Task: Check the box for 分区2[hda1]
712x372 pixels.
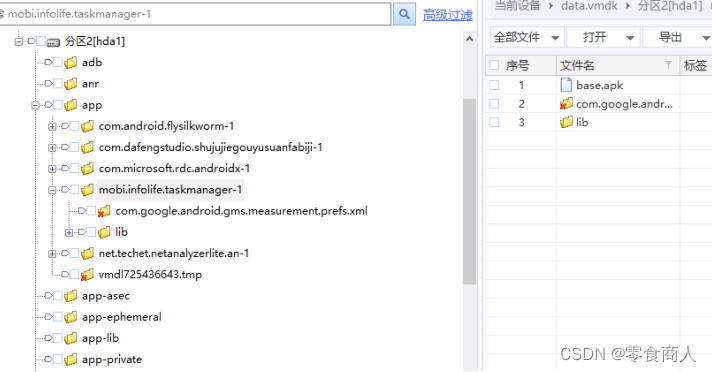Action: click(x=41, y=41)
